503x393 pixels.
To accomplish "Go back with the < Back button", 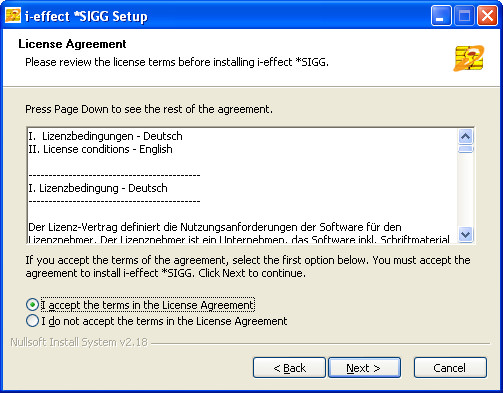I will coord(289,368).
